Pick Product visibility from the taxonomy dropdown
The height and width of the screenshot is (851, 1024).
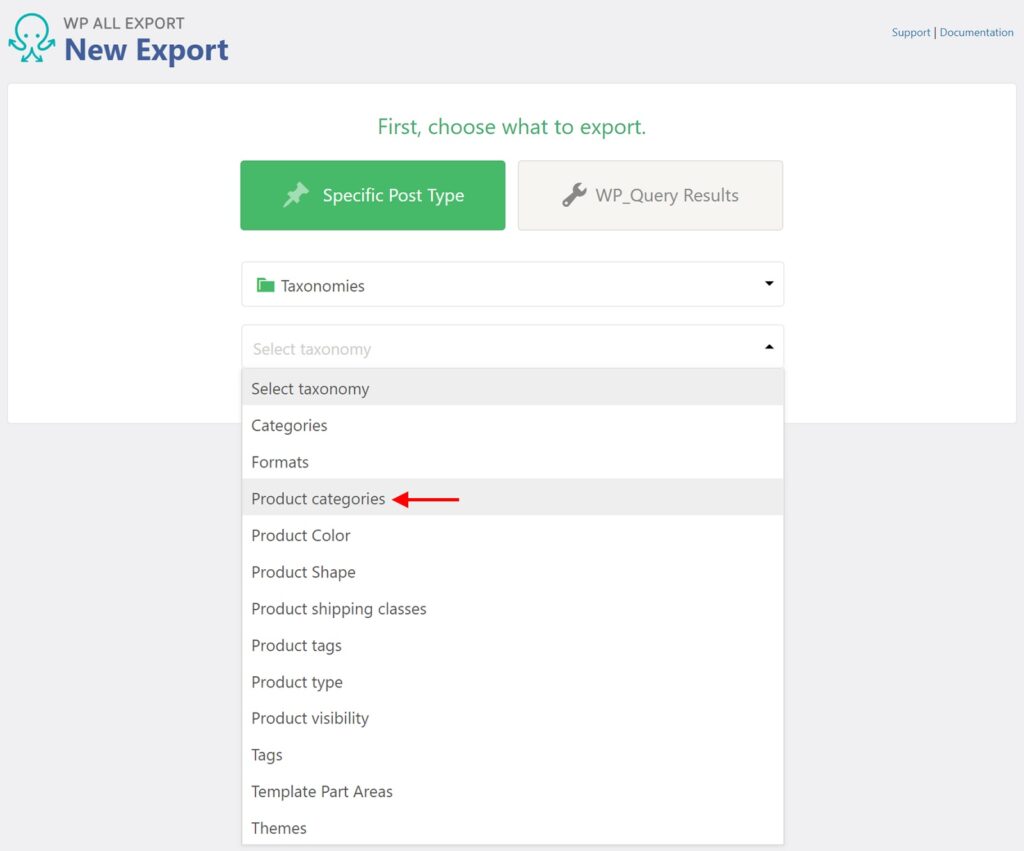coord(310,718)
